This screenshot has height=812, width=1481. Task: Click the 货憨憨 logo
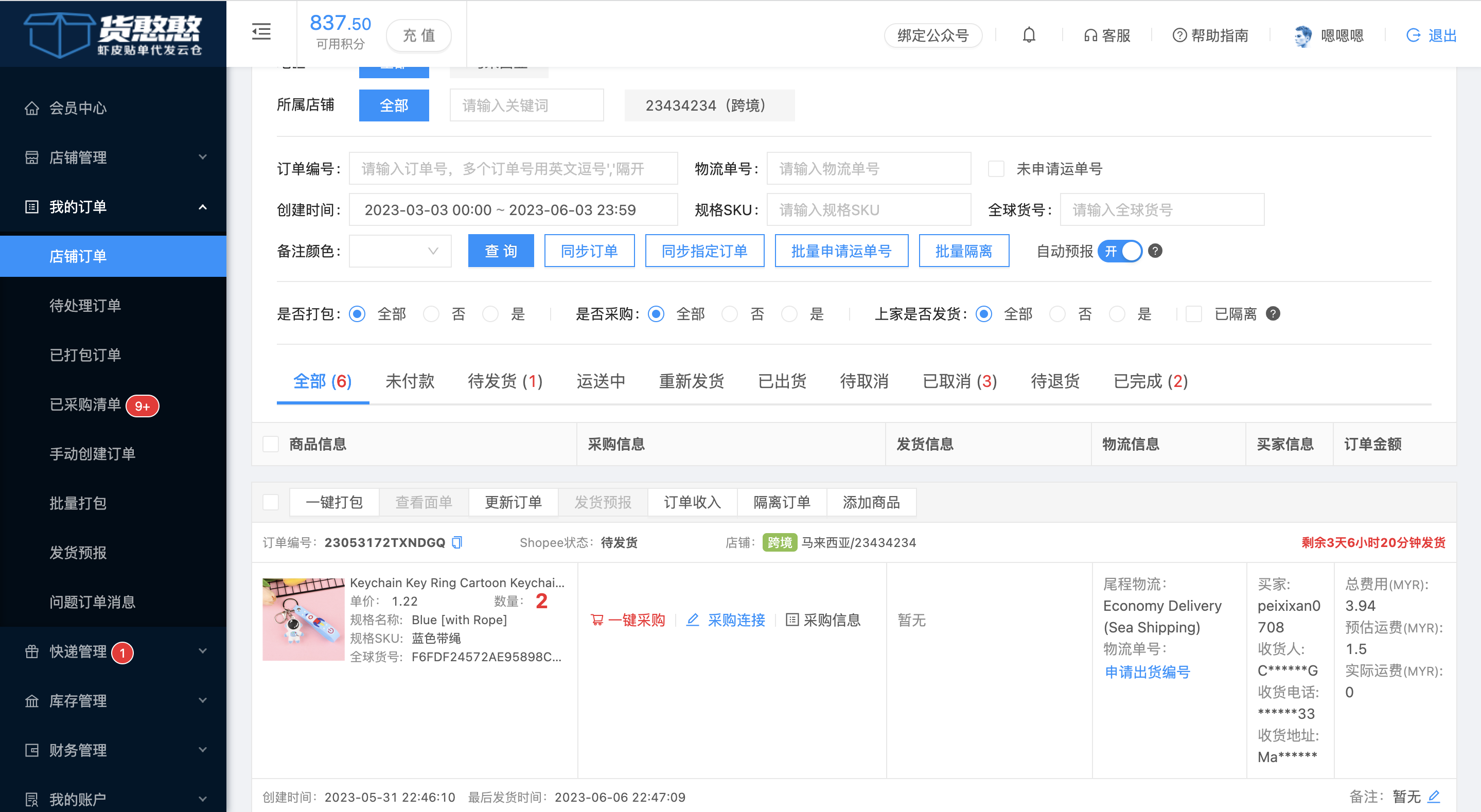[113, 34]
